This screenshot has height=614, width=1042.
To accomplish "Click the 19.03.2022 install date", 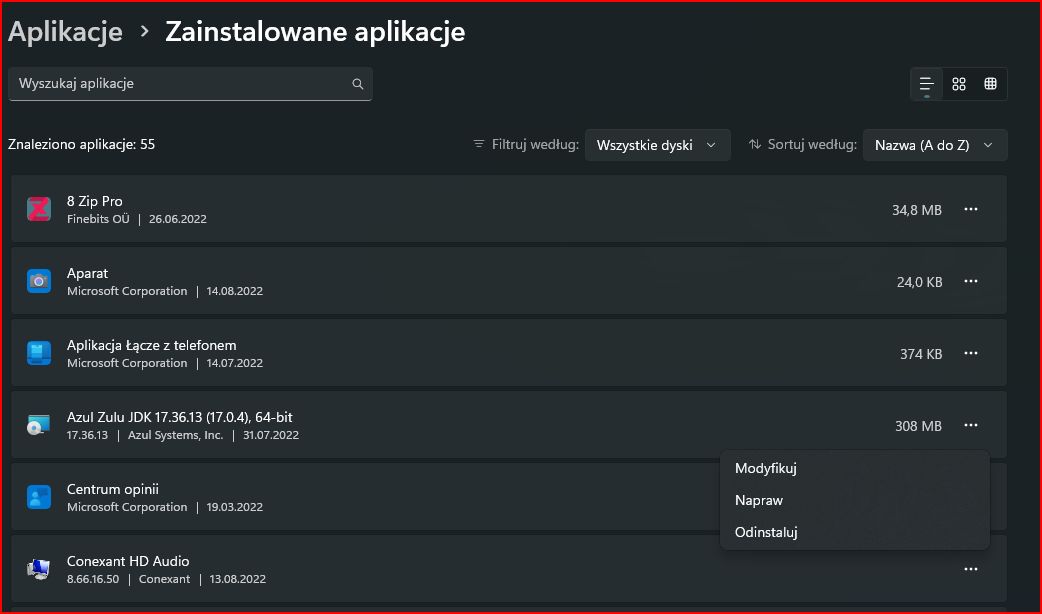I will click(235, 507).
